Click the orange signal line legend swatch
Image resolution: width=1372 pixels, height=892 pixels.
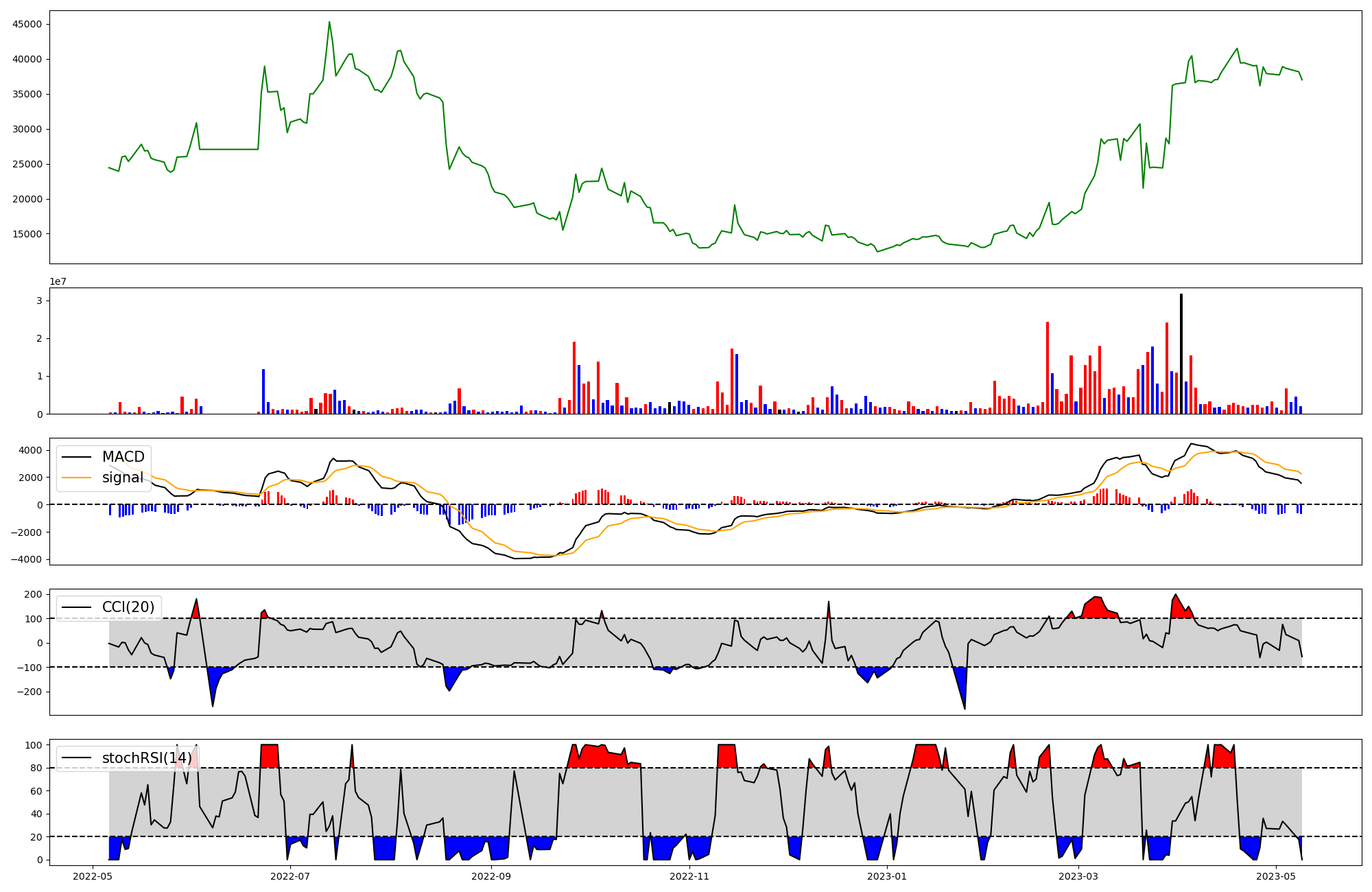(78, 478)
